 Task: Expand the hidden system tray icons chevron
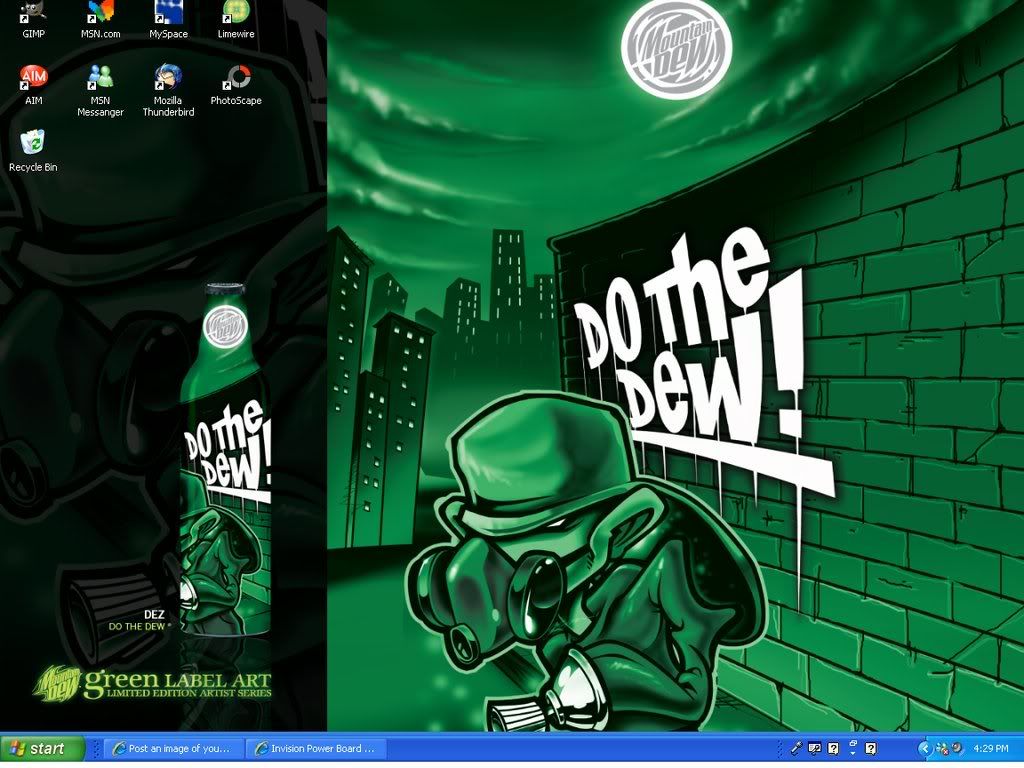pos(925,748)
